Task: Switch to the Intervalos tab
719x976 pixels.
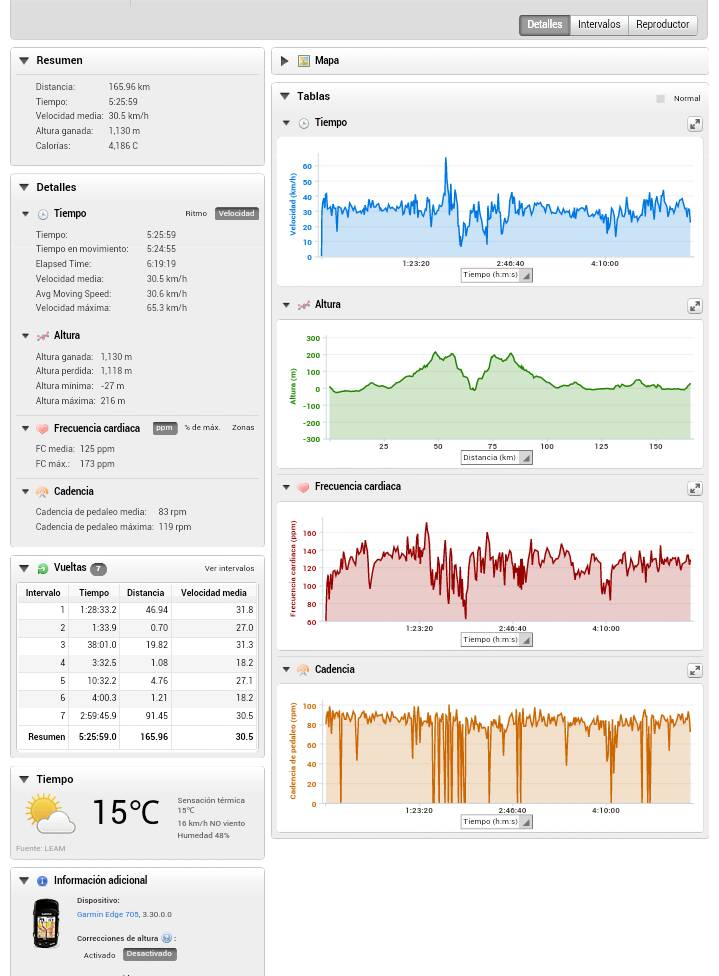Action: coord(599,25)
